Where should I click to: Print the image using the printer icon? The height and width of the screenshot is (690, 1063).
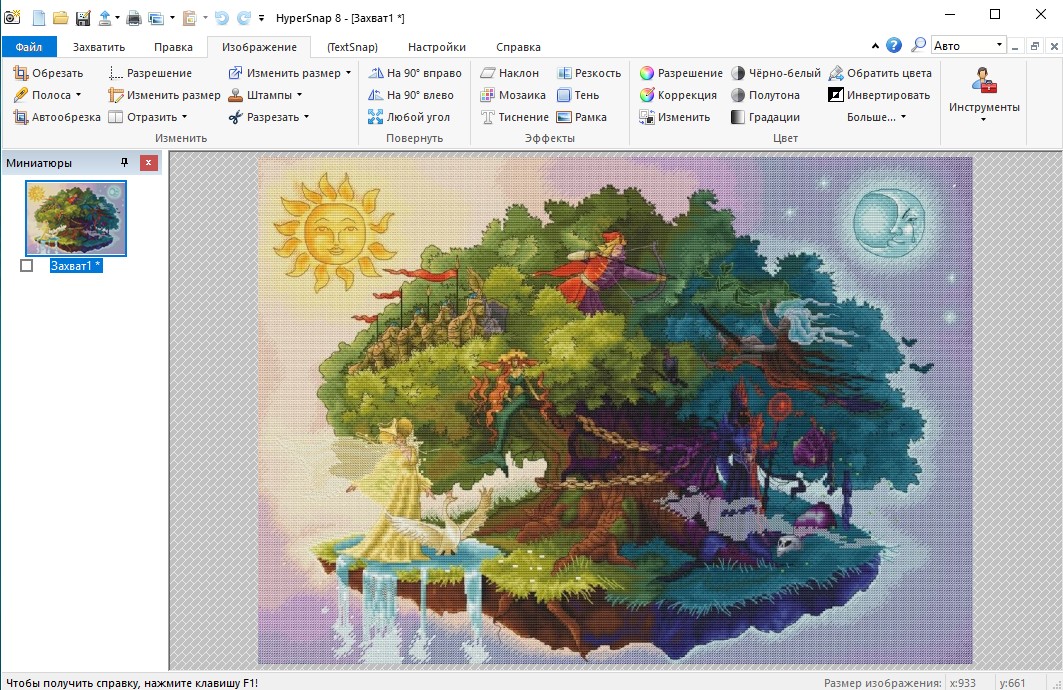pyautogui.click(x=134, y=18)
